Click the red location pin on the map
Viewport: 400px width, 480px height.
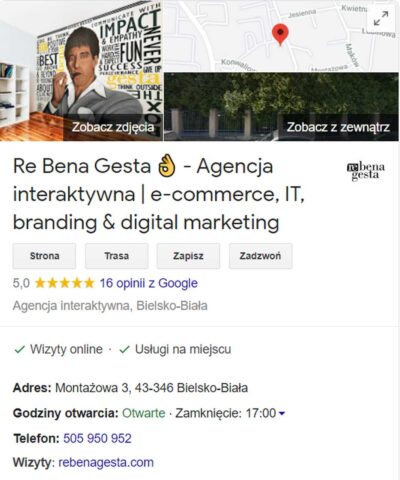280,35
